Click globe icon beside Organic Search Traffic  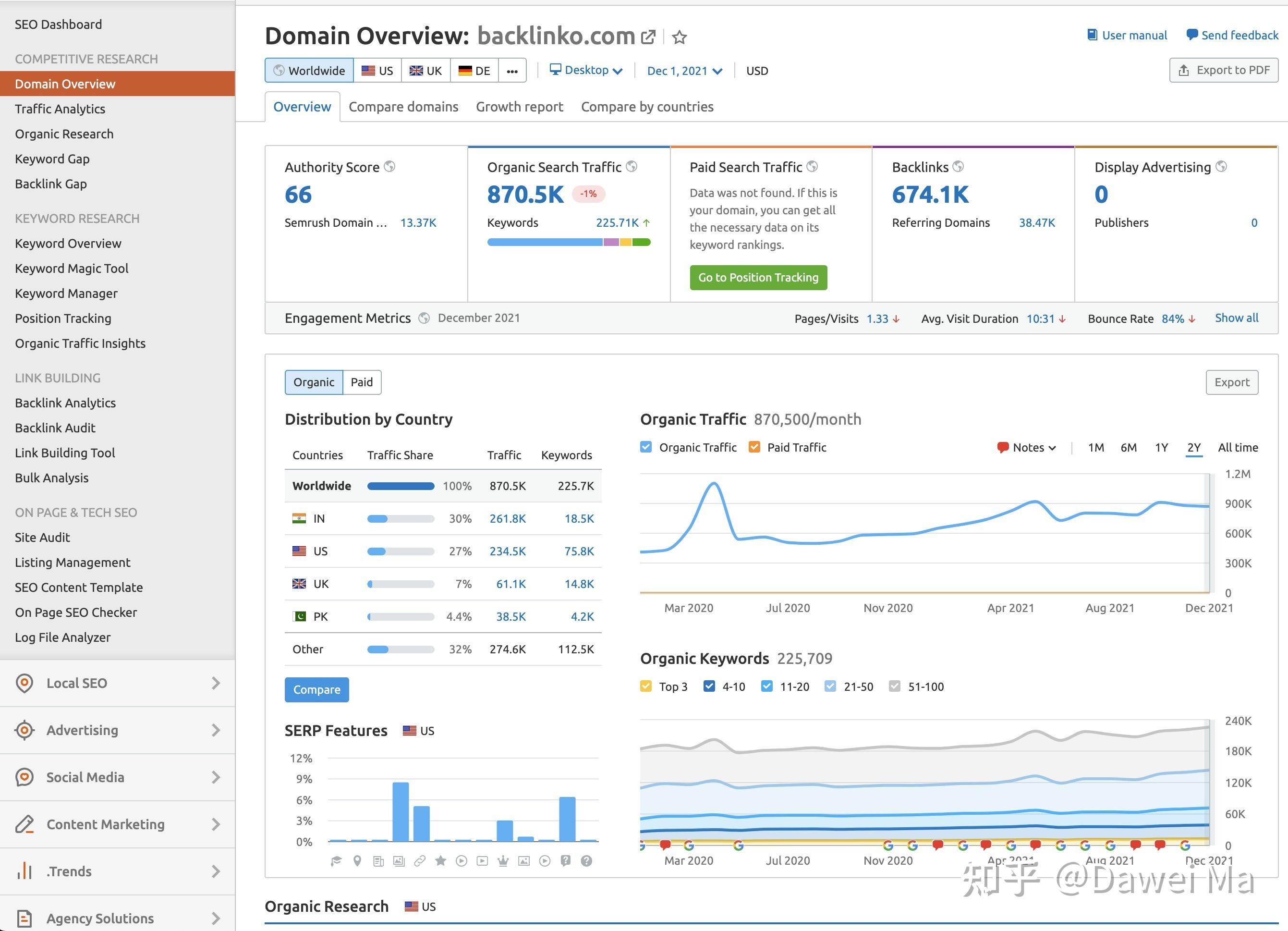coord(632,166)
